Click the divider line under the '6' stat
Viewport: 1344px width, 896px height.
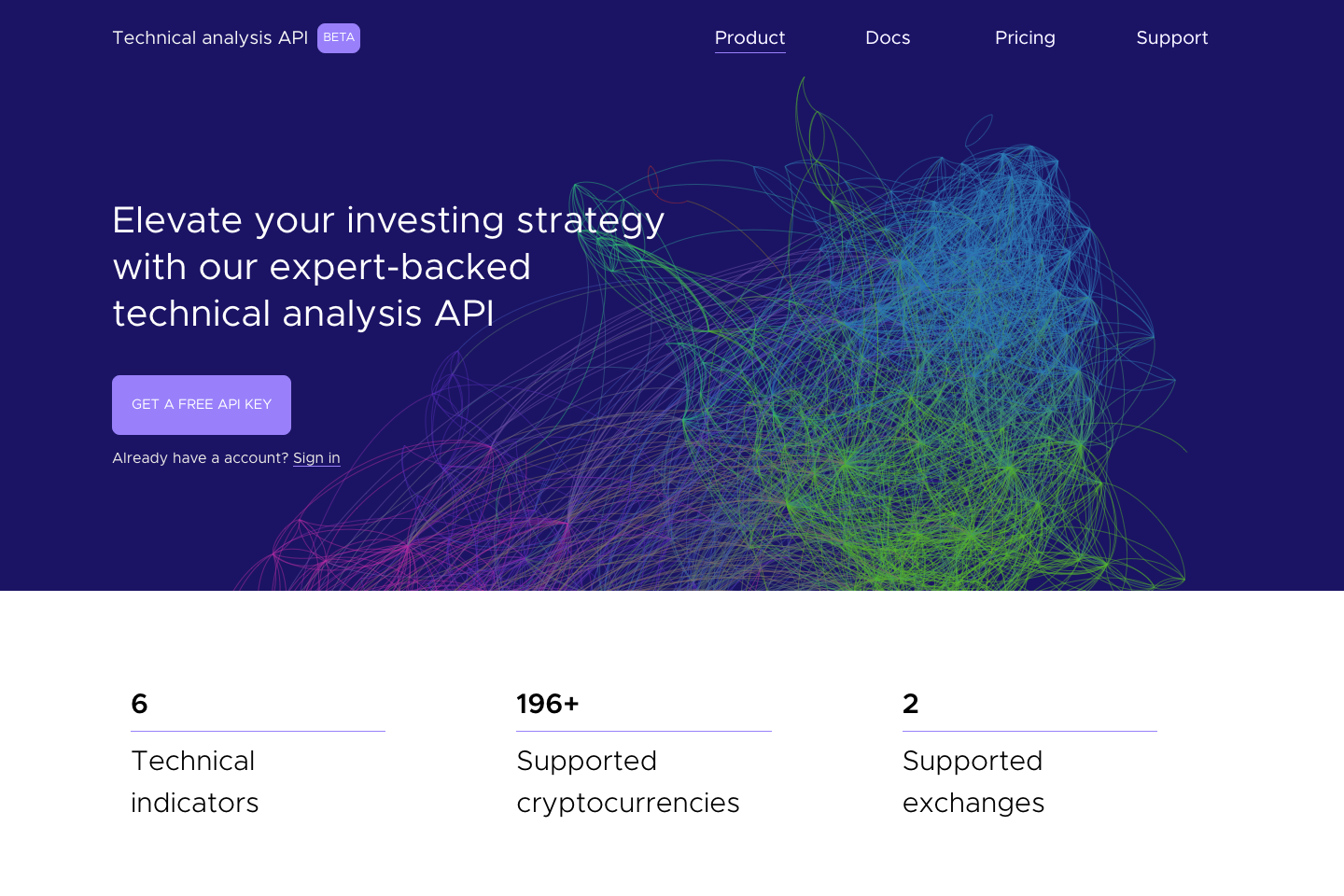coord(258,732)
